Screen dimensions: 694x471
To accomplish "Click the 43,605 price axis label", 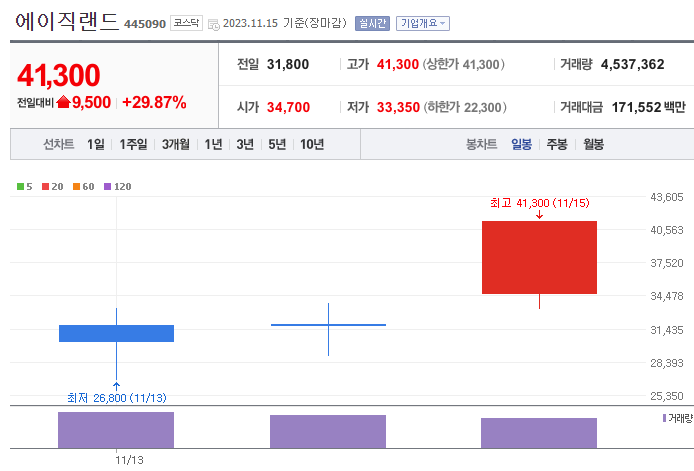I will [x=667, y=197].
